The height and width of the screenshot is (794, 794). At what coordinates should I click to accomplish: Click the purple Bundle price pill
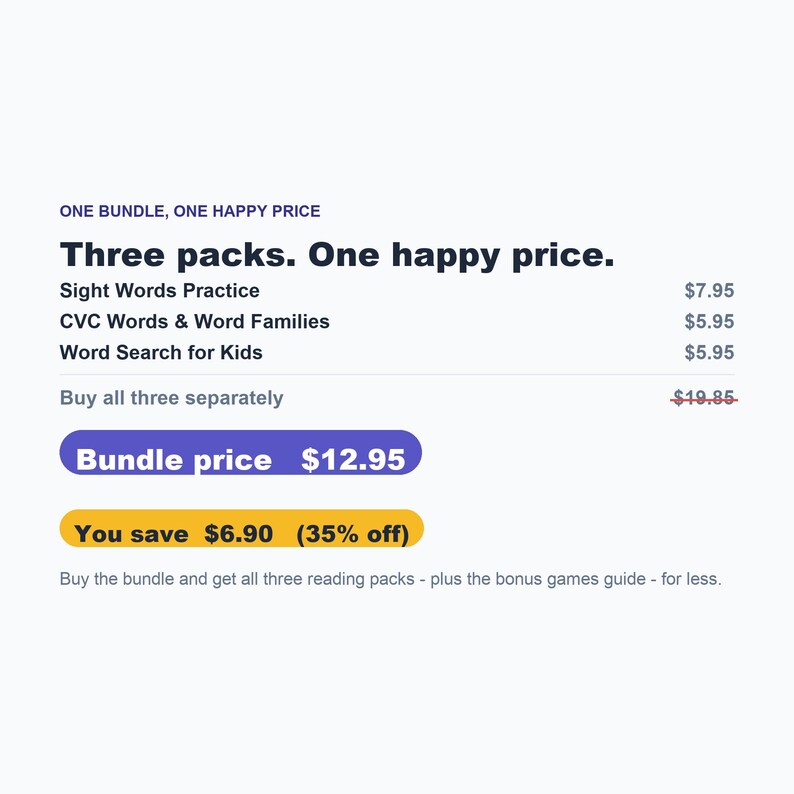click(241, 452)
